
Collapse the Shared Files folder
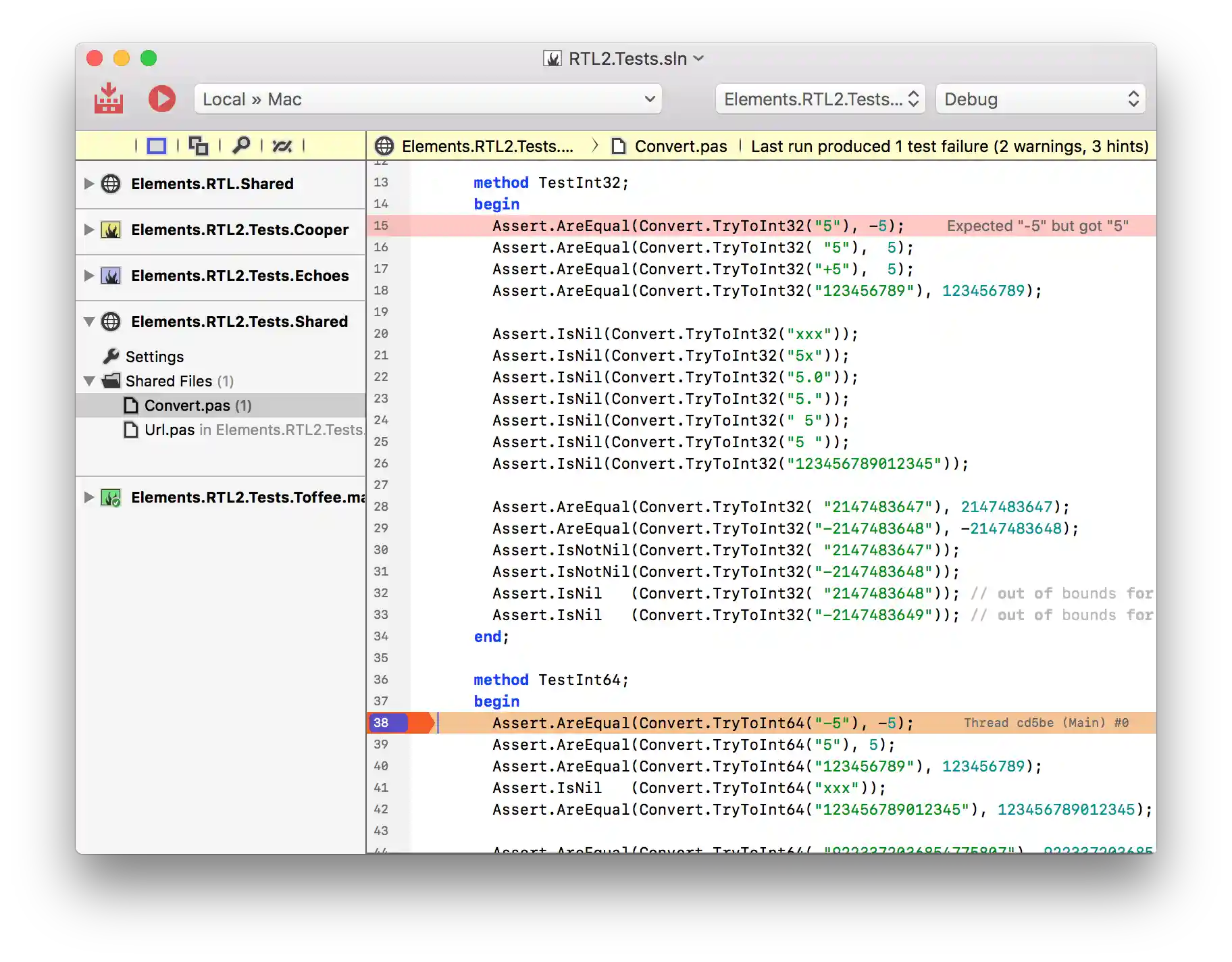coord(88,381)
